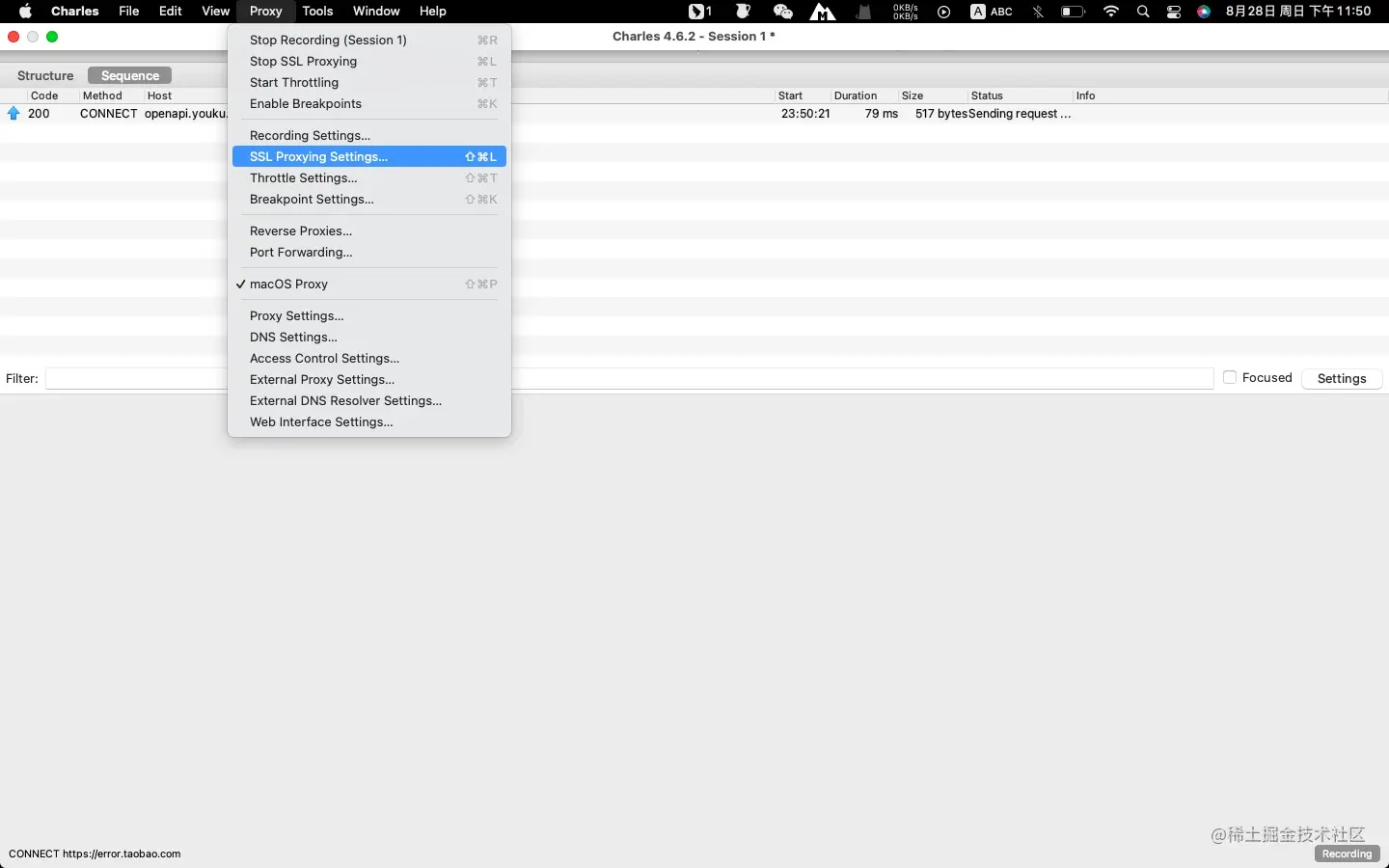This screenshot has width=1389, height=868.
Task: Click the Wi-Fi status icon
Action: (1111, 12)
